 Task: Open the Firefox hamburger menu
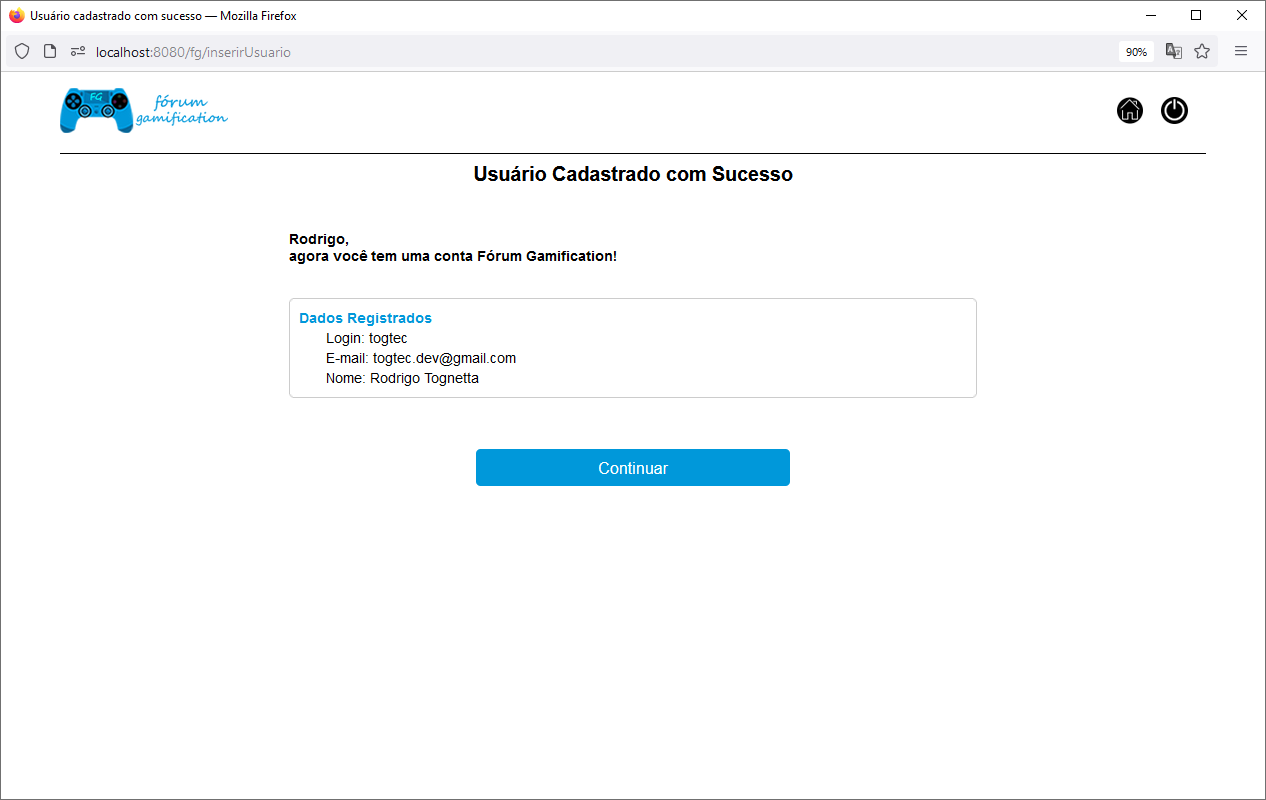tap(1241, 51)
